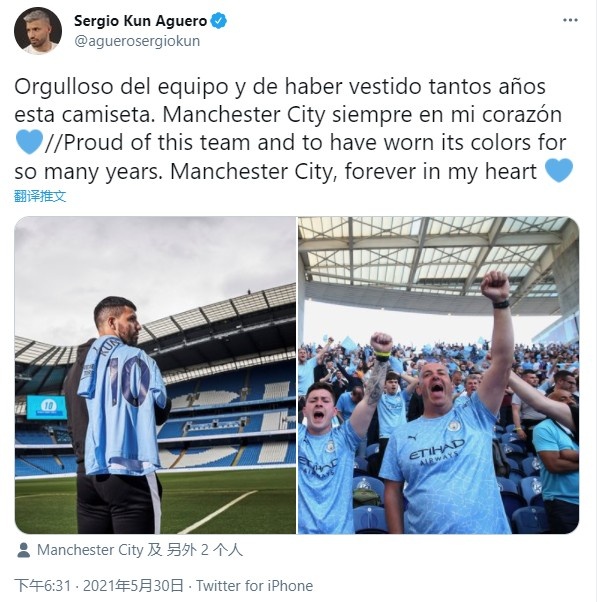
Task: Click the 下午6:31 · 2021年5月30日 timestamp
Action: pyautogui.click(x=99, y=585)
